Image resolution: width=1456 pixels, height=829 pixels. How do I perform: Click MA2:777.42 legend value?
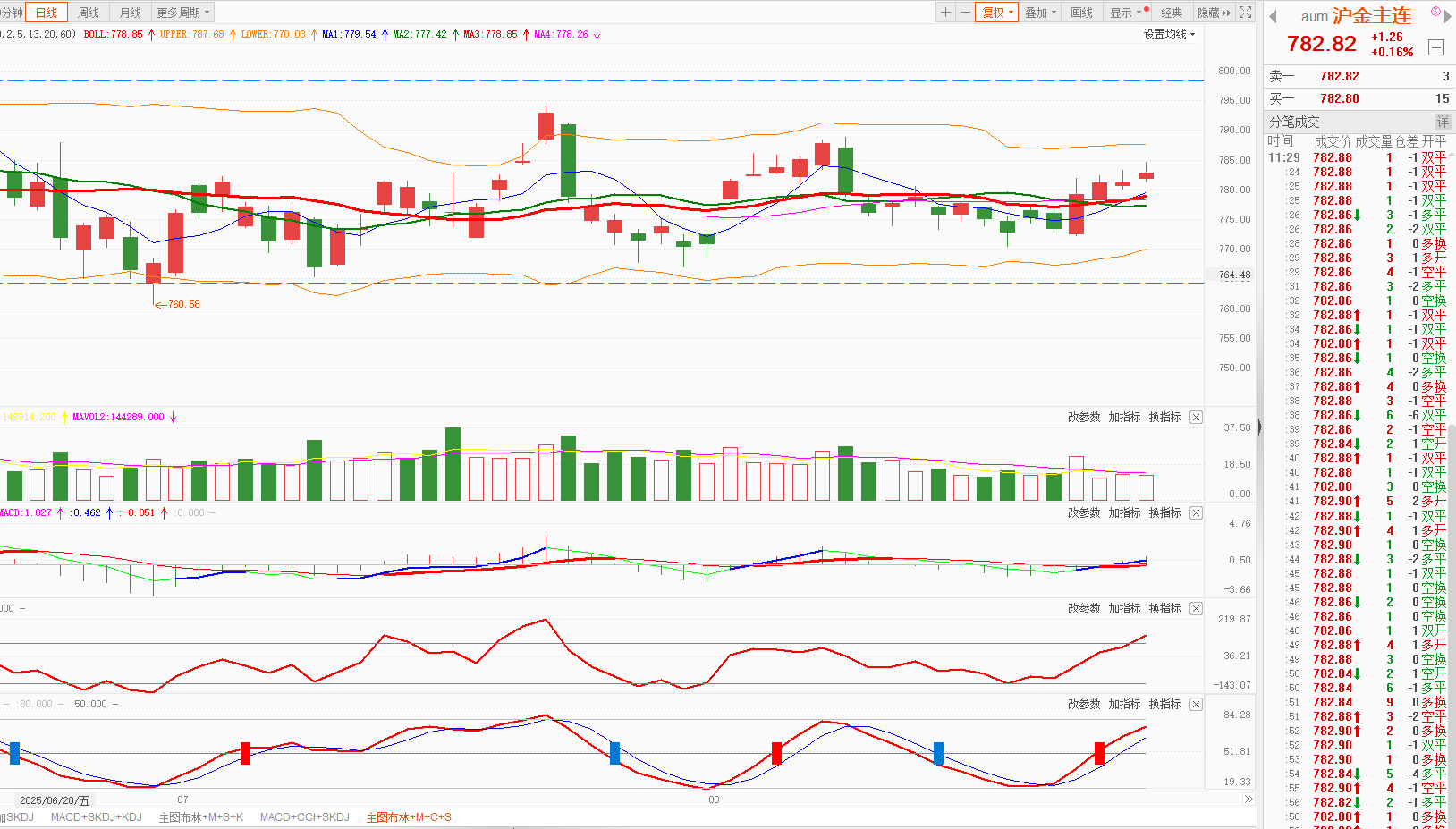coord(419,34)
